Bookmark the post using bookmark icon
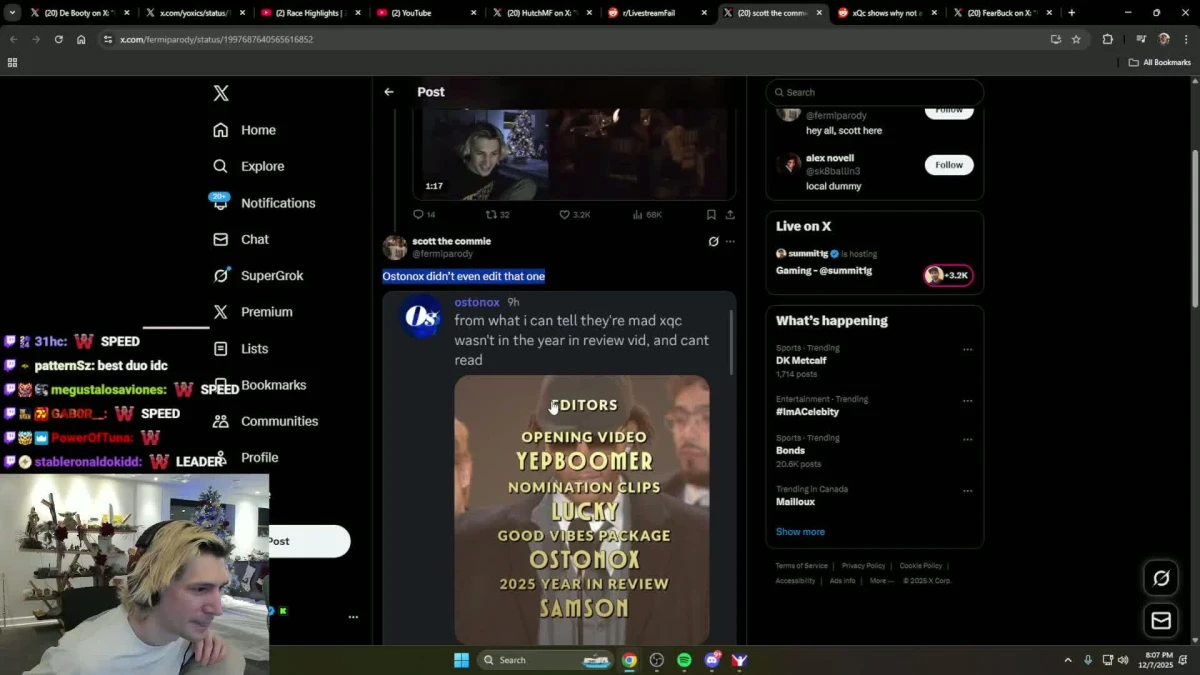The image size is (1200, 675). click(711, 215)
